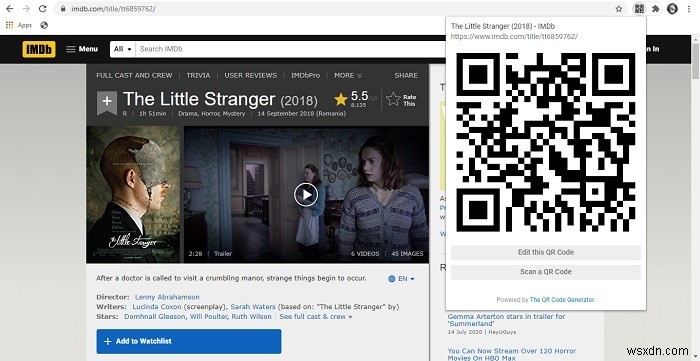Click the Horror genre link
The image size is (700, 361).
tap(210, 114)
